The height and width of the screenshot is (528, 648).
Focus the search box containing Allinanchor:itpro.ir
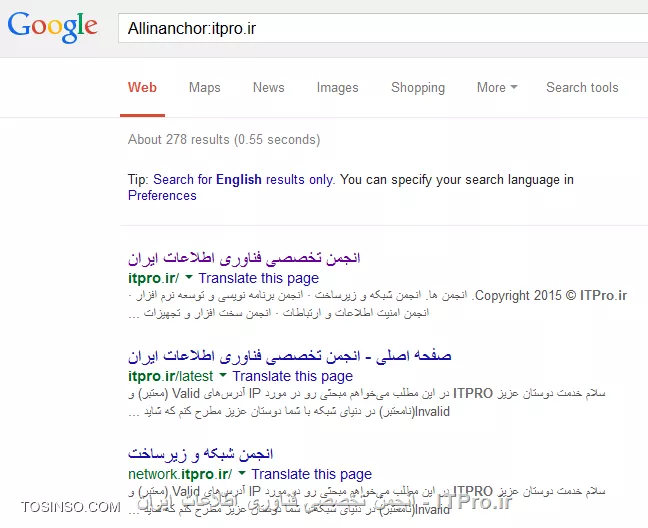[383, 28]
